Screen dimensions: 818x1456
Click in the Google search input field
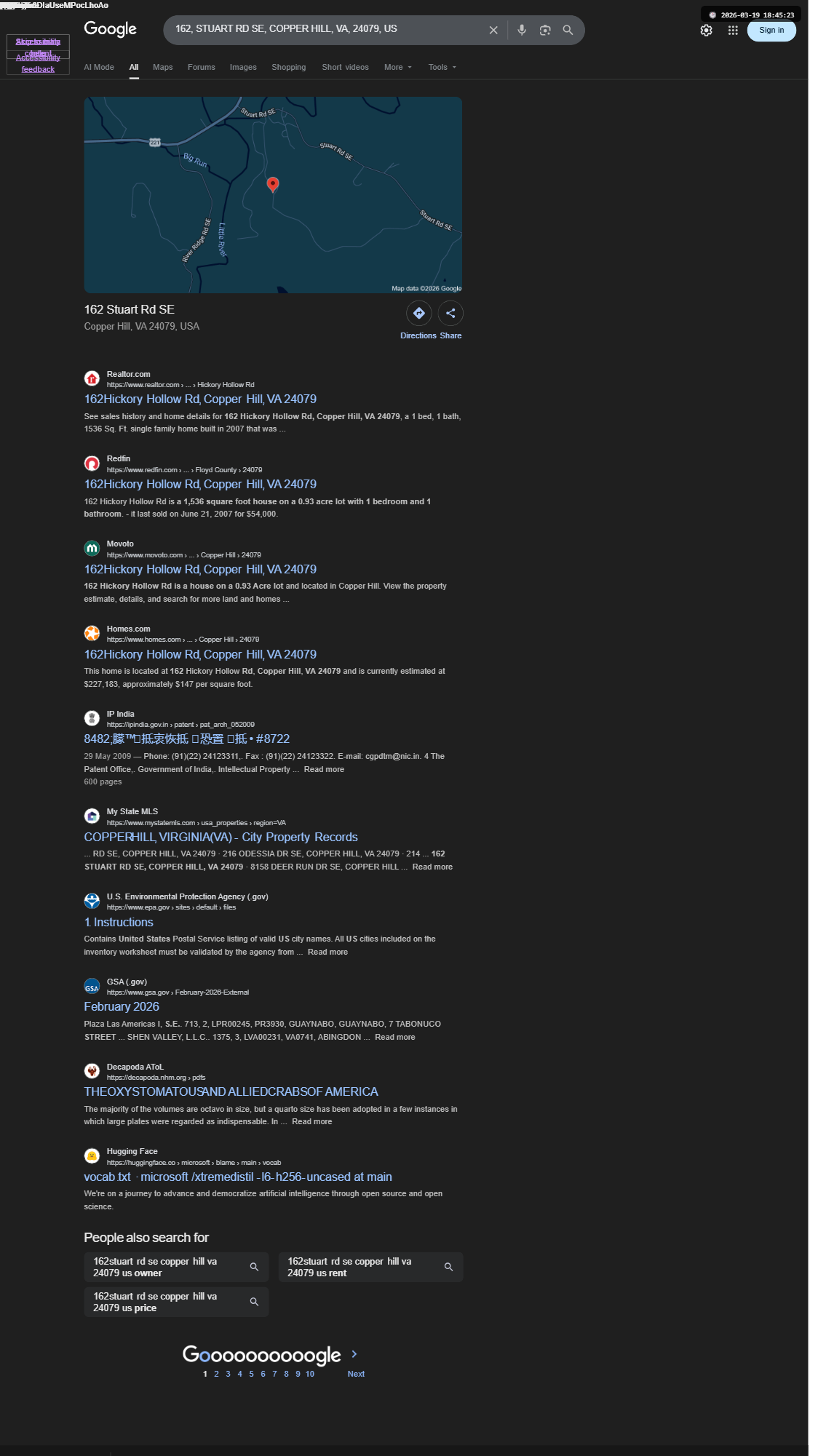coord(326,29)
